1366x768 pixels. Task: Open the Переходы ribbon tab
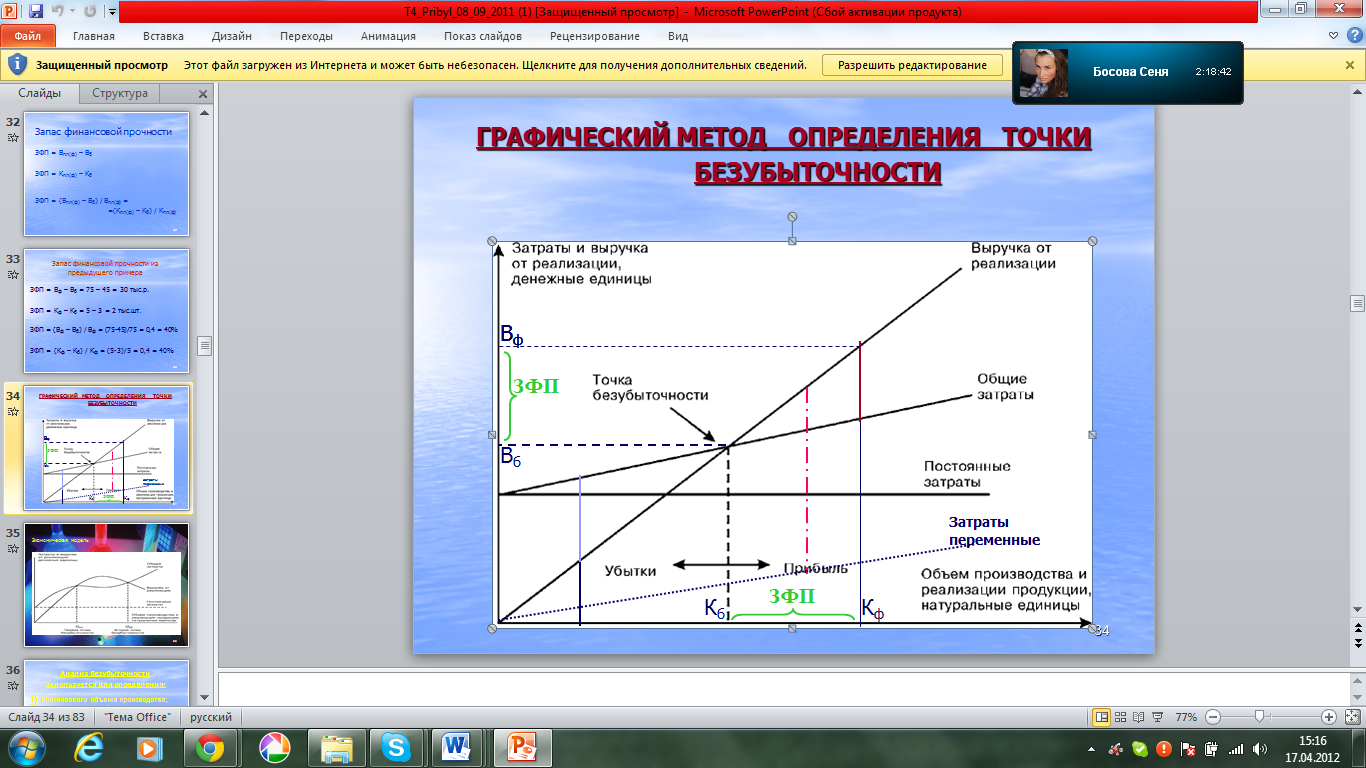coord(307,36)
